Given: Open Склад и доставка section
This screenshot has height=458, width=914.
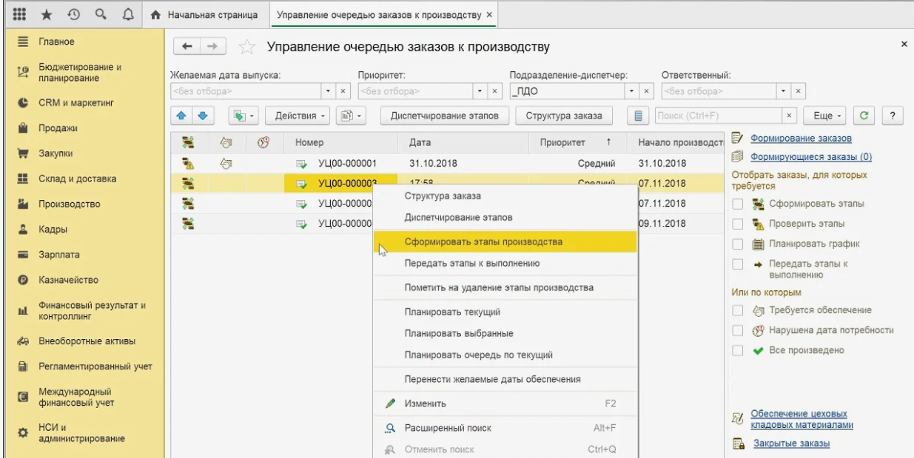Looking at the screenshot, I should [77, 179].
